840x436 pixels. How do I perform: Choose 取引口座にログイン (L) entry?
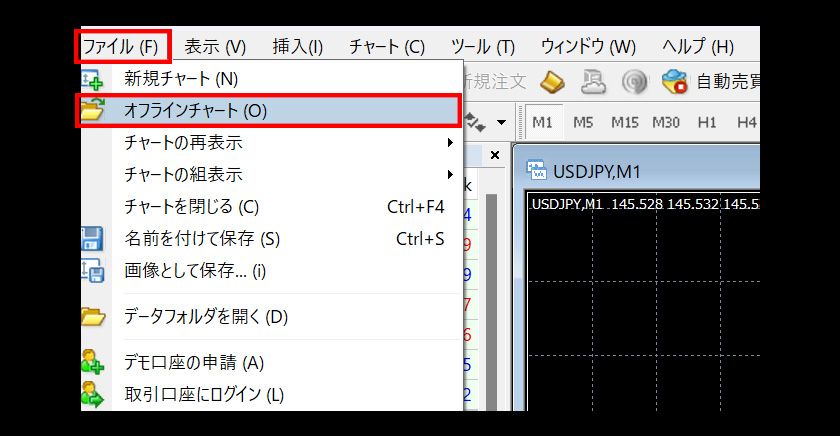pyautogui.click(x=203, y=395)
